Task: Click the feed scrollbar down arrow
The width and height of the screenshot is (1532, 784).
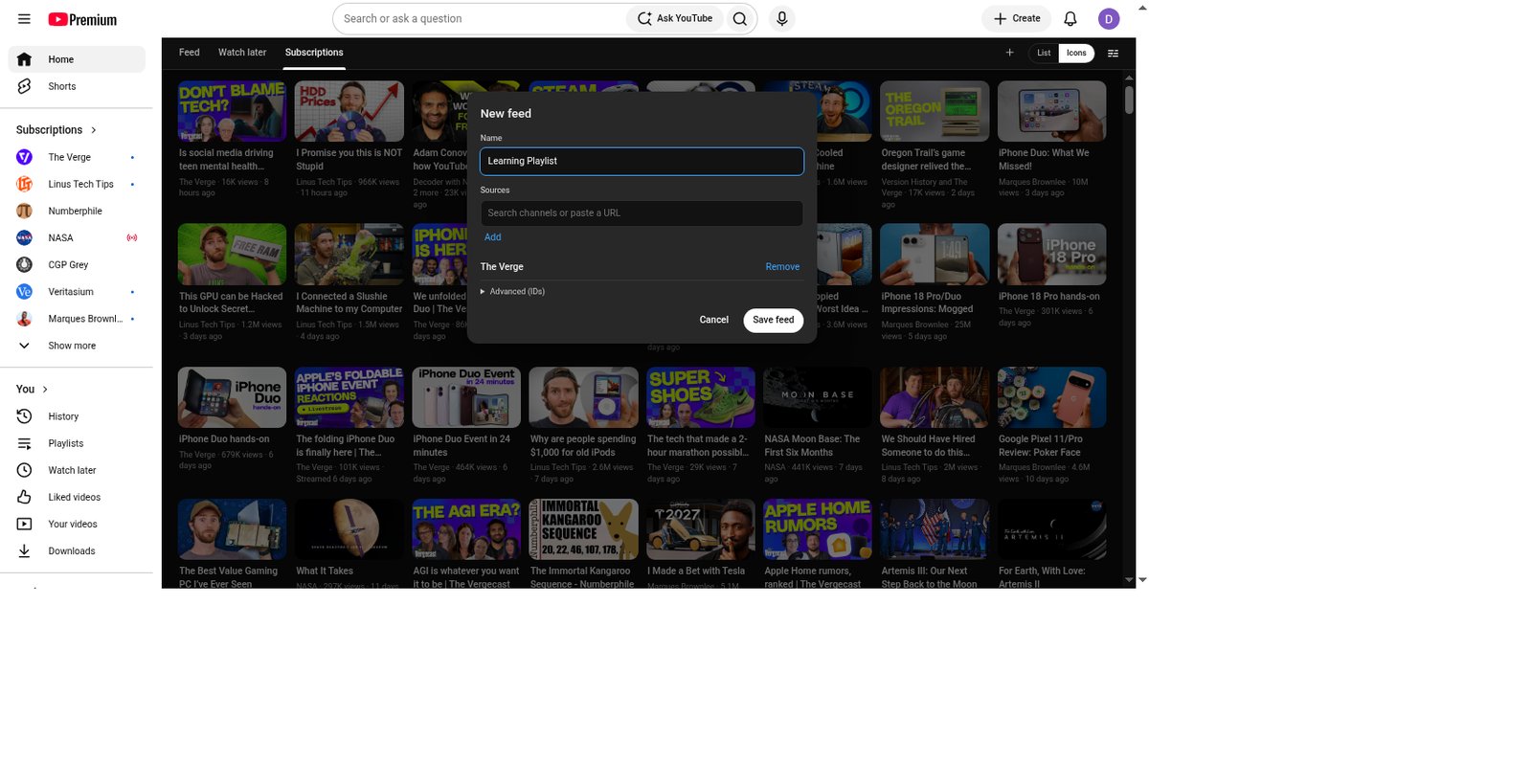Action: (x=1129, y=580)
